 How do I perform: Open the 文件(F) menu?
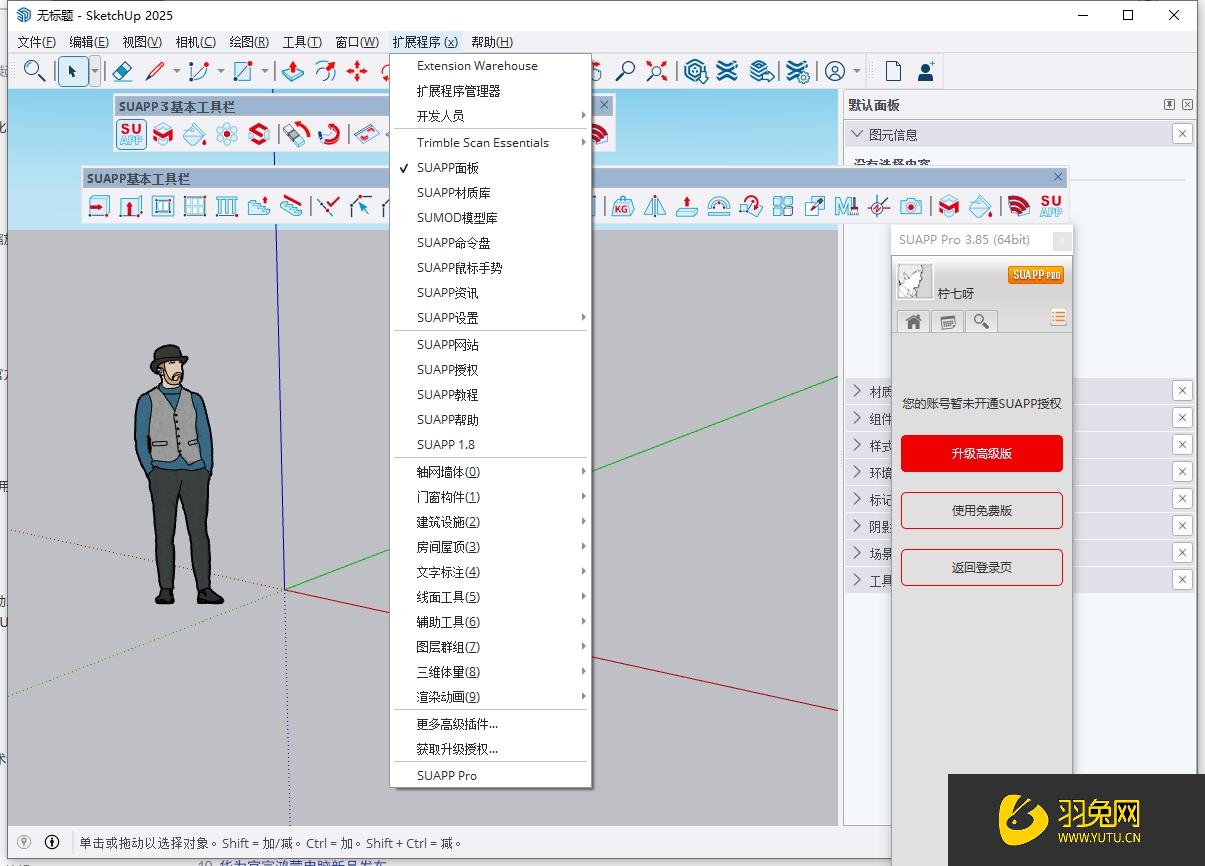37,42
